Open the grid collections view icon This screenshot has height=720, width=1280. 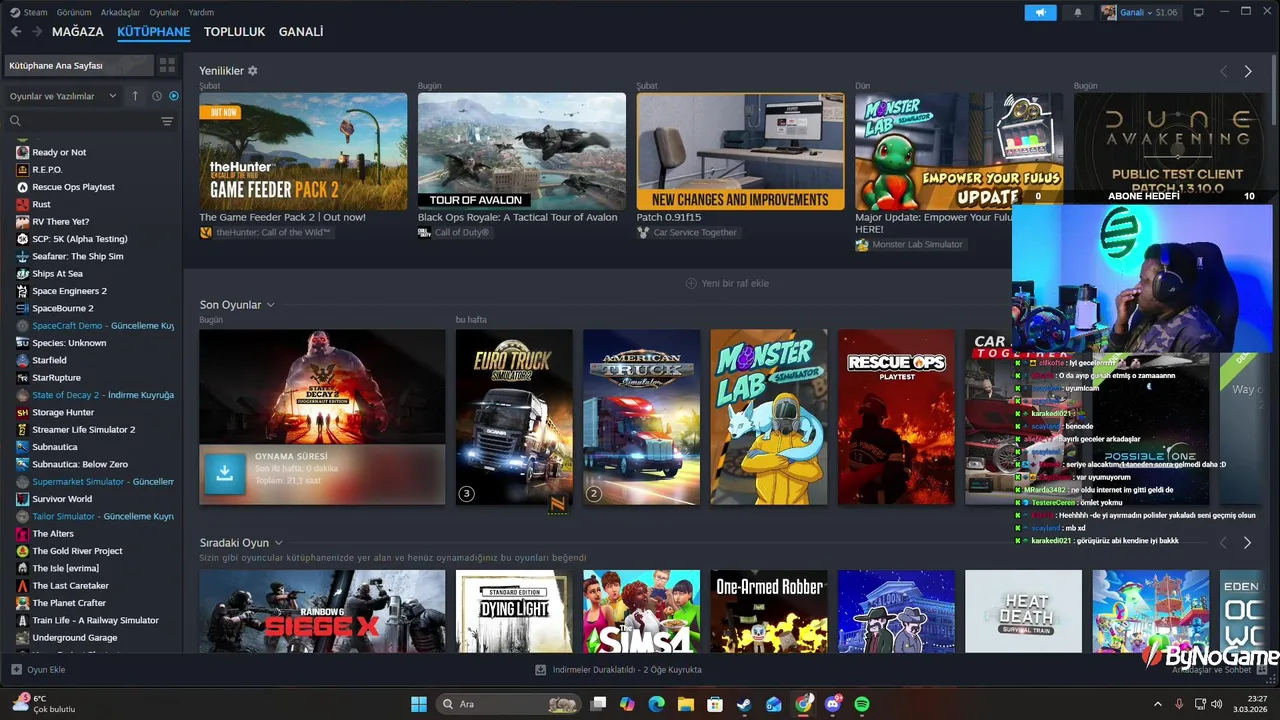[x=167, y=65]
